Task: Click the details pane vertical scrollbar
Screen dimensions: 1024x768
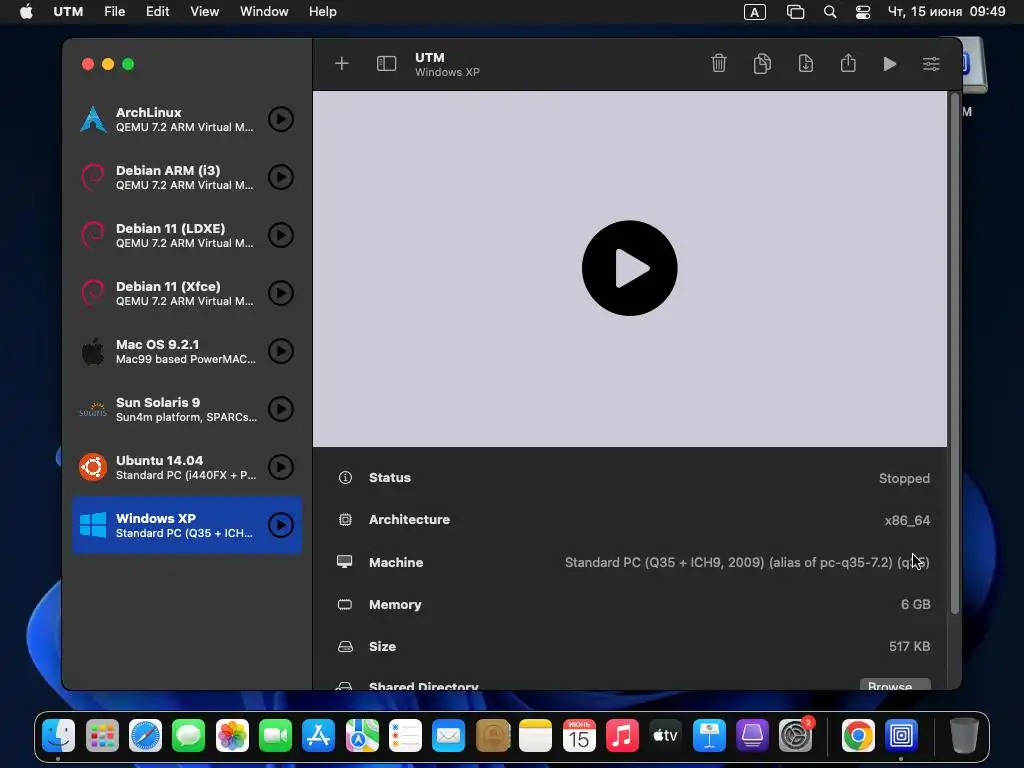Action: tap(954, 353)
